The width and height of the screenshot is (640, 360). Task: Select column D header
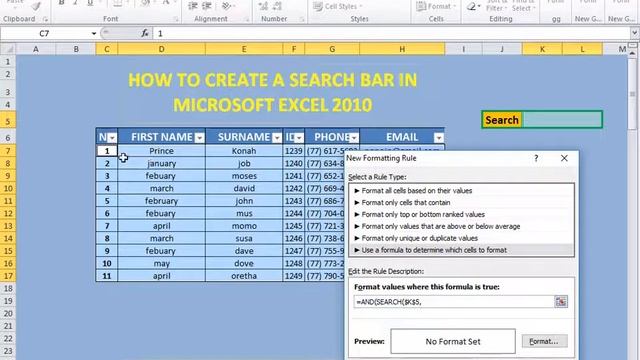(161, 49)
